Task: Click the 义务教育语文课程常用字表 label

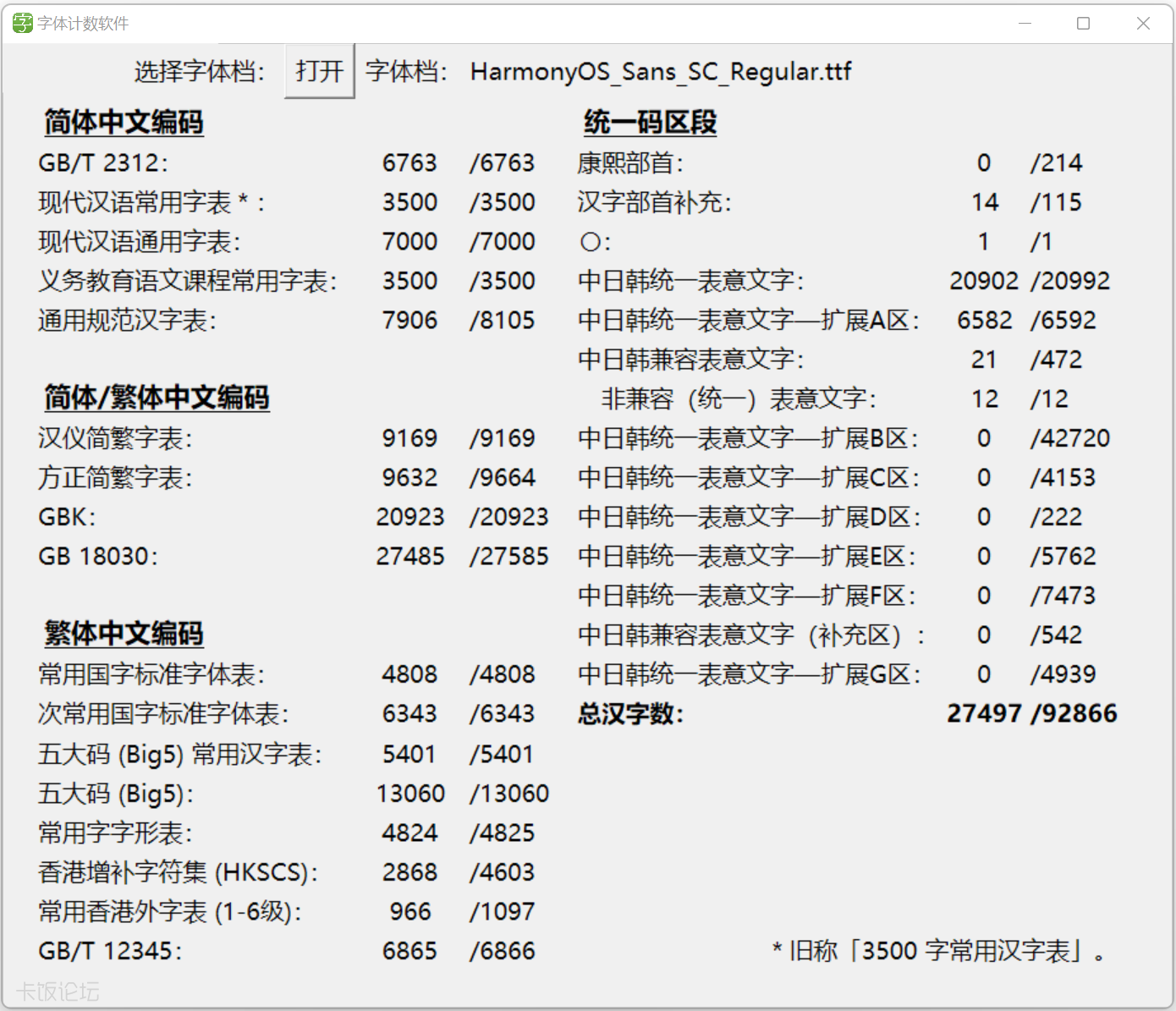Action: (x=188, y=281)
